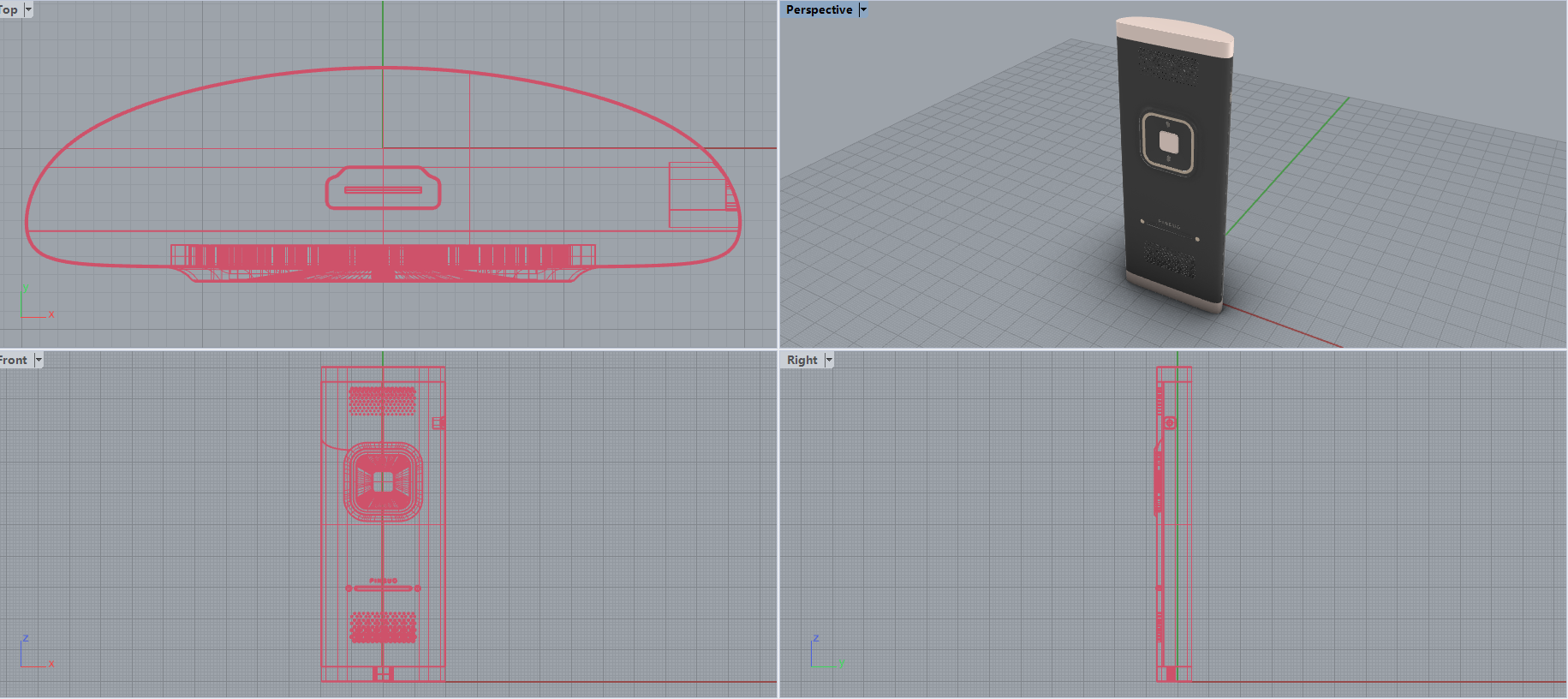Click the Top viewport title label

pyautogui.click(x=9, y=10)
